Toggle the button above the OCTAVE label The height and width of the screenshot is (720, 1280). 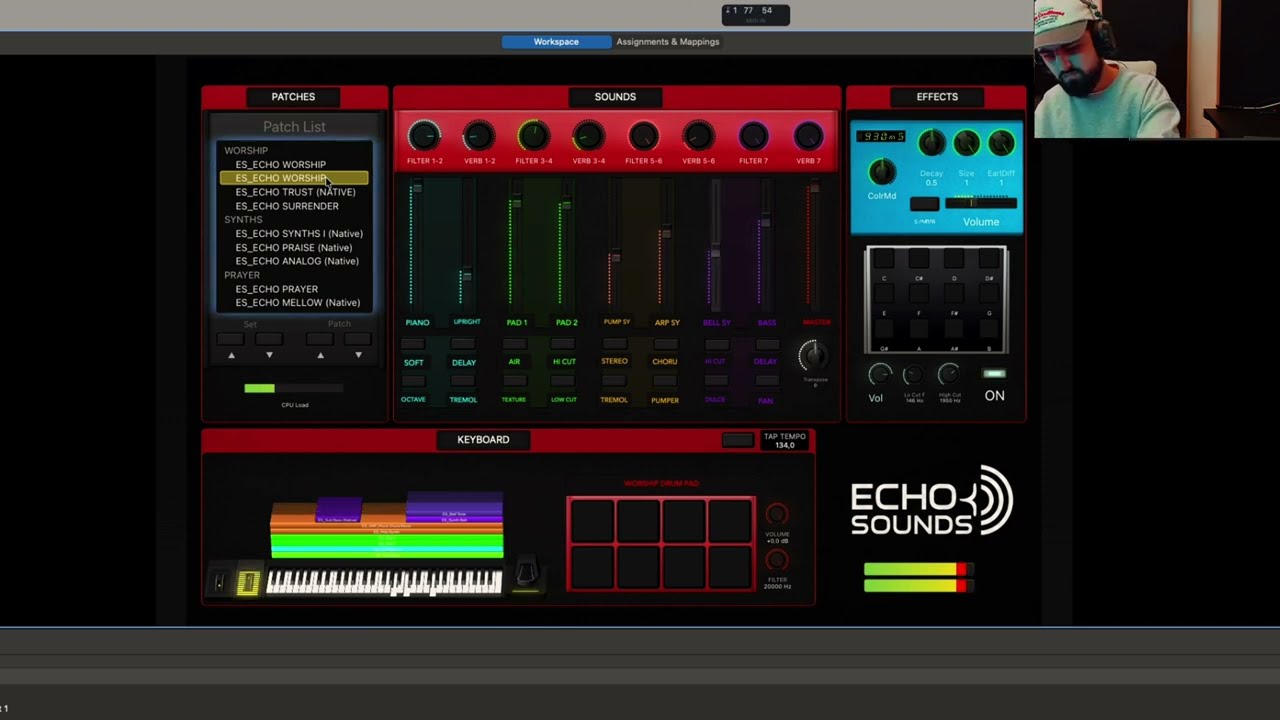tap(413, 381)
